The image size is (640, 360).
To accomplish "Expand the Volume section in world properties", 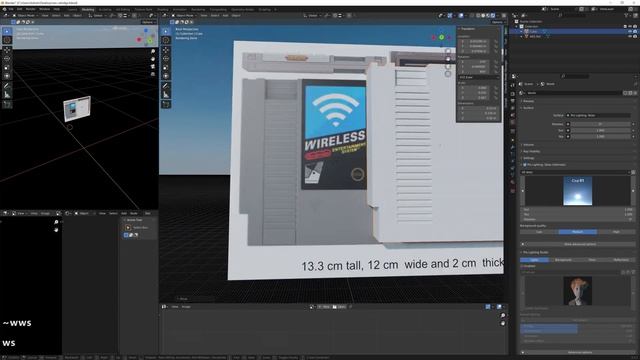I will pyautogui.click(x=528, y=145).
